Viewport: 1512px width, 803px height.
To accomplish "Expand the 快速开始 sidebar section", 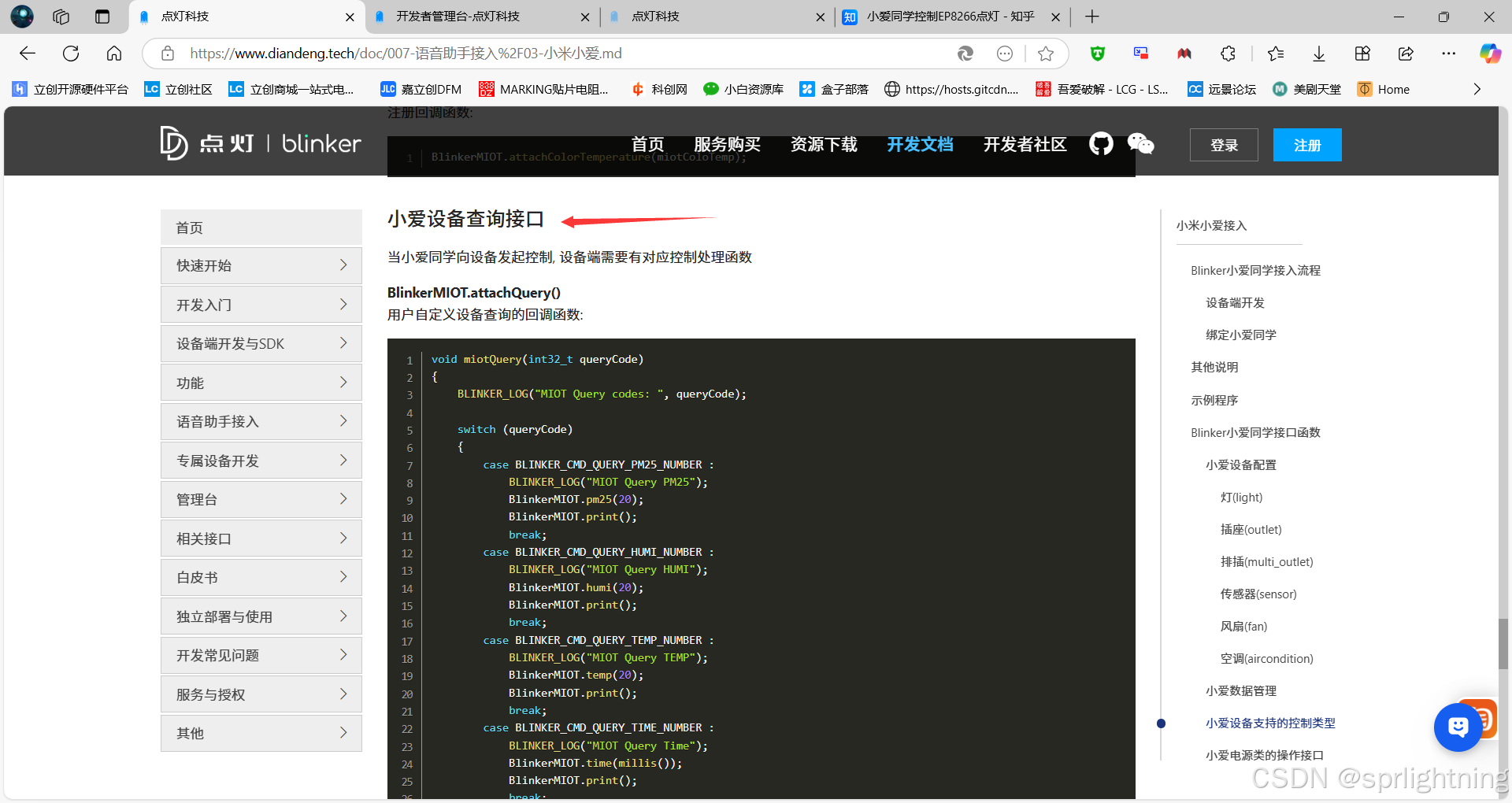I will pyautogui.click(x=261, y=265).
